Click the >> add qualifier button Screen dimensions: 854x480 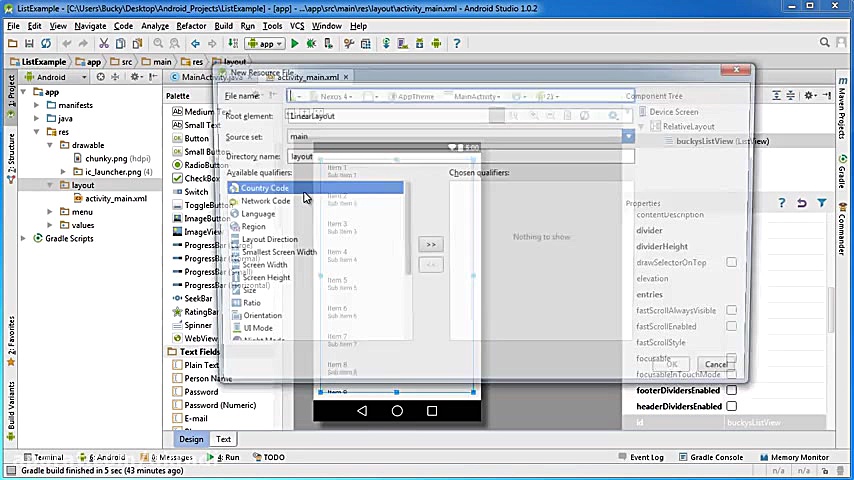(431, 244)
